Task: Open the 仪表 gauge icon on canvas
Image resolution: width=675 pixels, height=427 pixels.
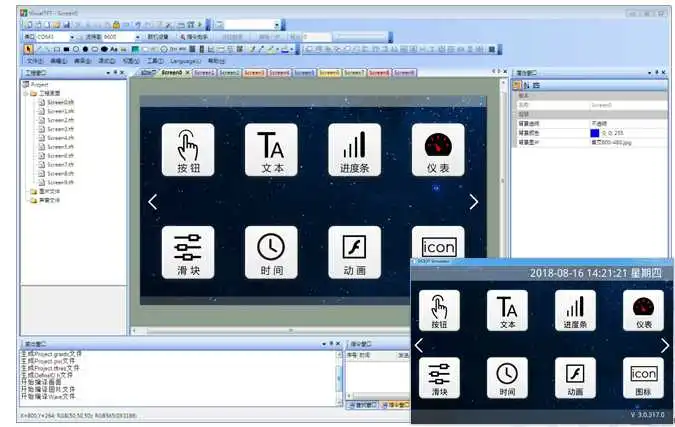Action: point(438,150)
